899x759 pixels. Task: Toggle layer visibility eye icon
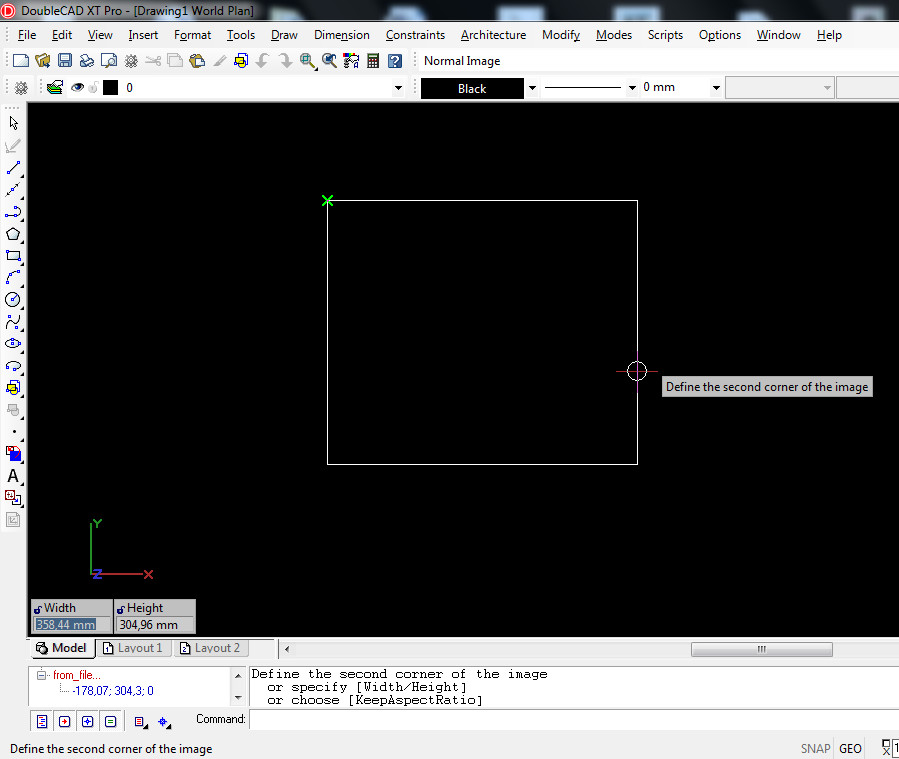[76, 88]
